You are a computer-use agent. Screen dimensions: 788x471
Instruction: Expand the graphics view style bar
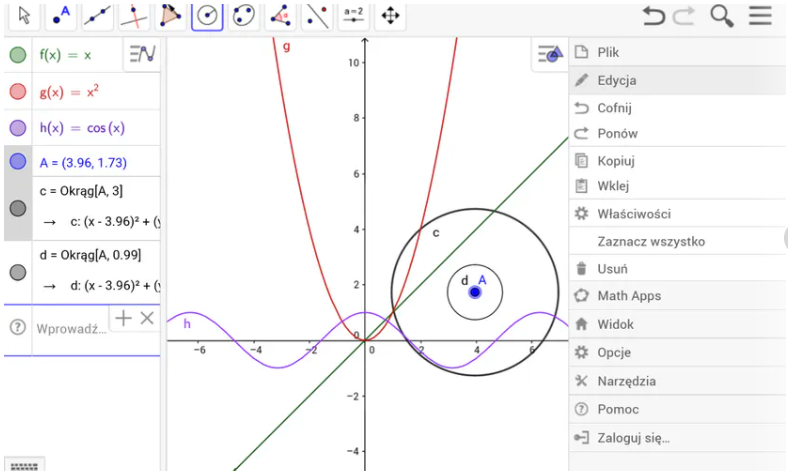(x=550, y=54)
